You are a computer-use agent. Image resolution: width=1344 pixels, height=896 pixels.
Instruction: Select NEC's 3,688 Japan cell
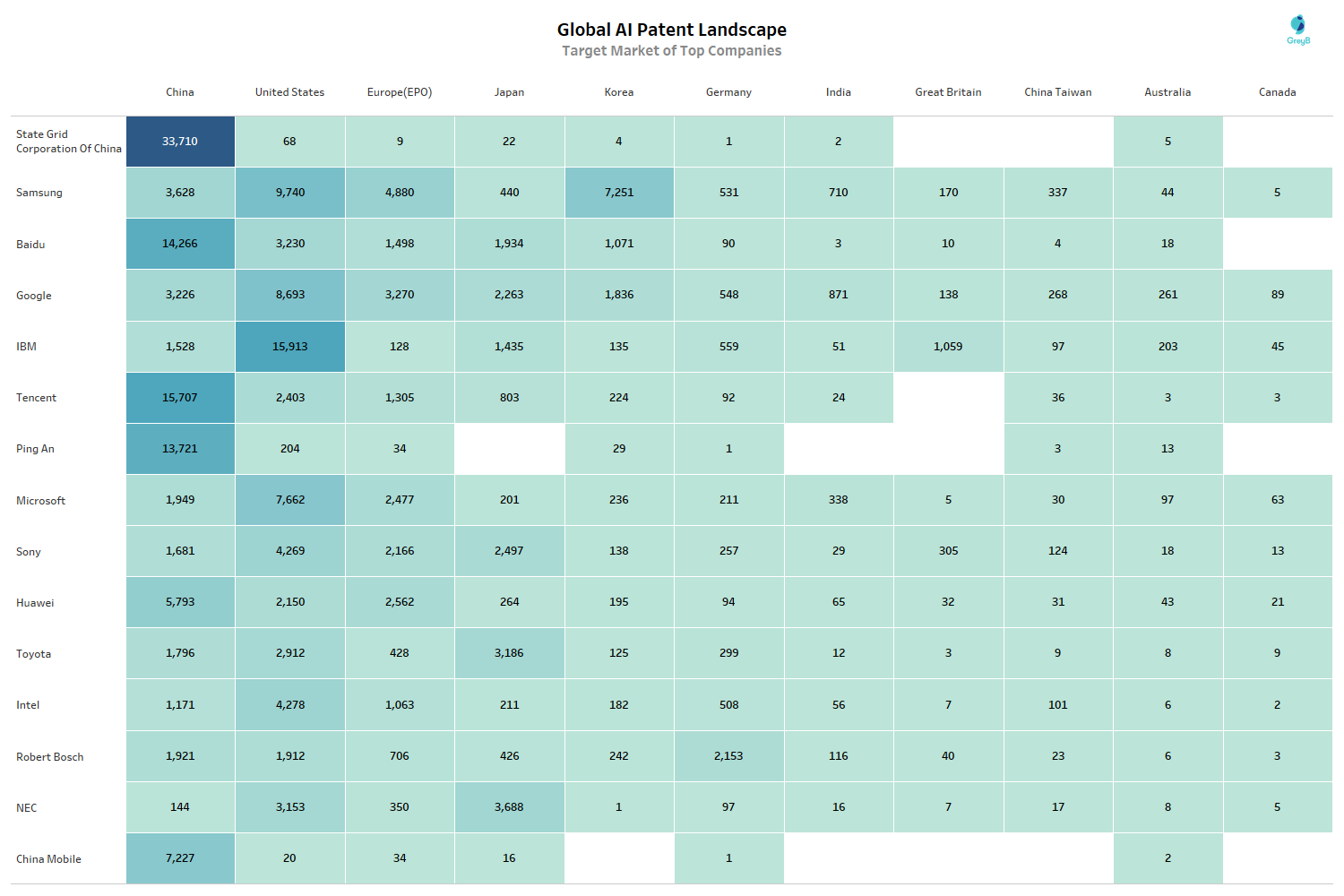pyautogui.click(x=509, y=807)
